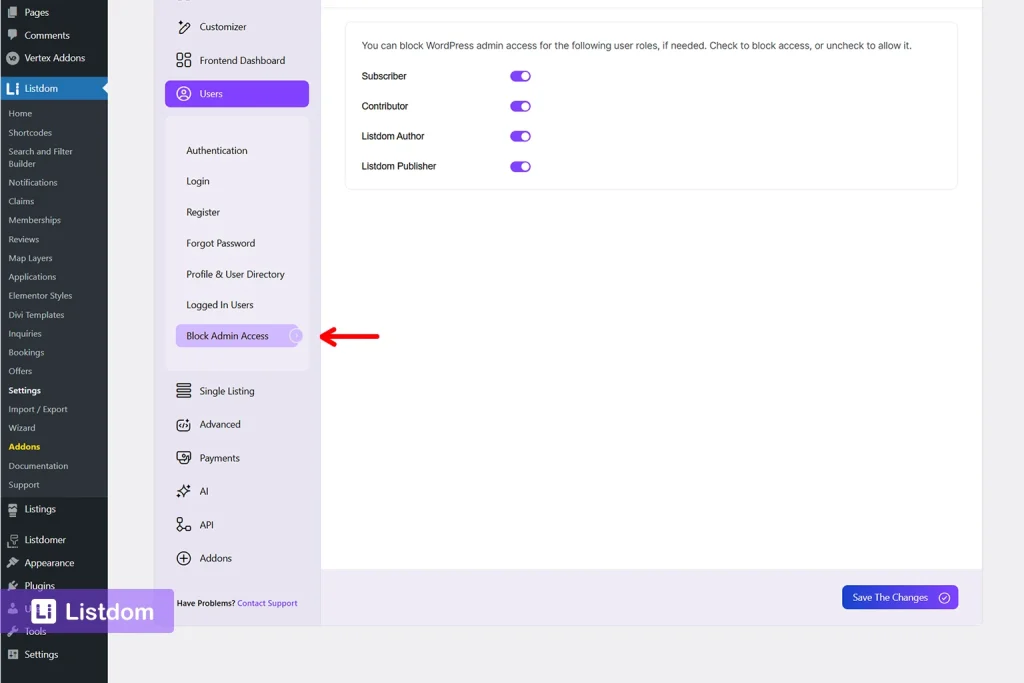Image resolution: width=1024 pixels, height=683 pixels.
Task: Click the AI sparkle icon
Action: (184, 491)
